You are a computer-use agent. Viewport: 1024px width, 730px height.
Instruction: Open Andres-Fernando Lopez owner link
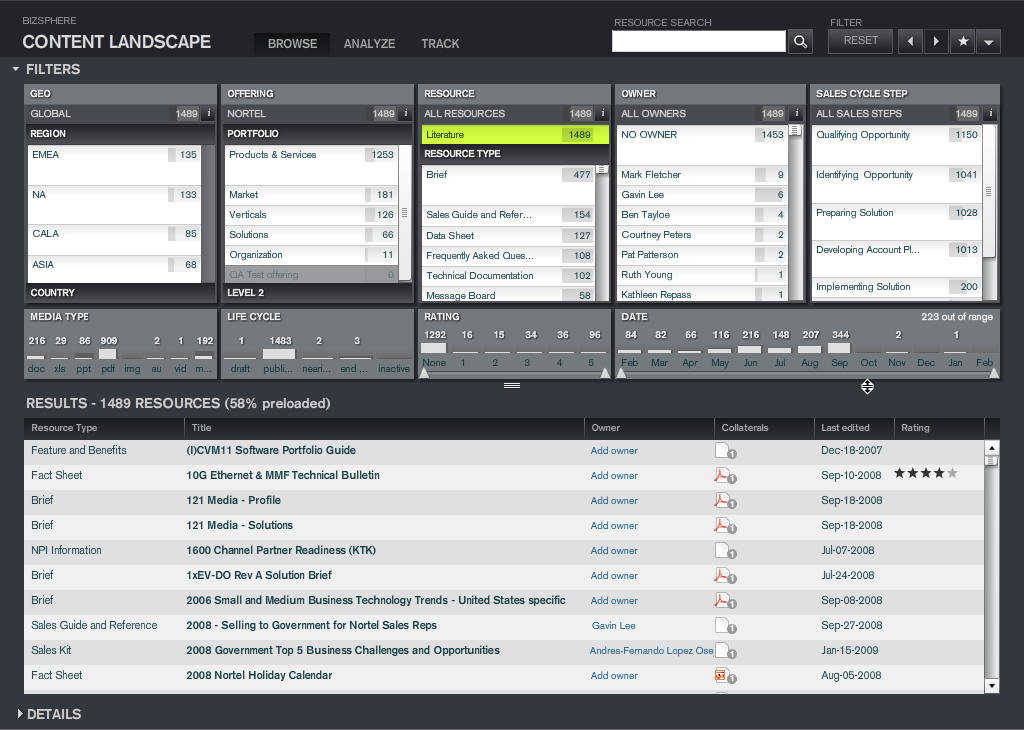pos(651,650)
